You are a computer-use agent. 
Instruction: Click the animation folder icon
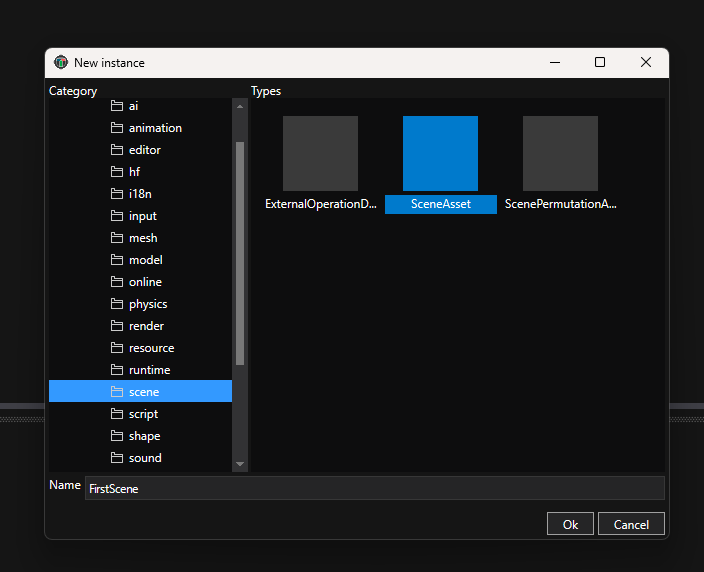pyautogui.click(x=117, y=128)
